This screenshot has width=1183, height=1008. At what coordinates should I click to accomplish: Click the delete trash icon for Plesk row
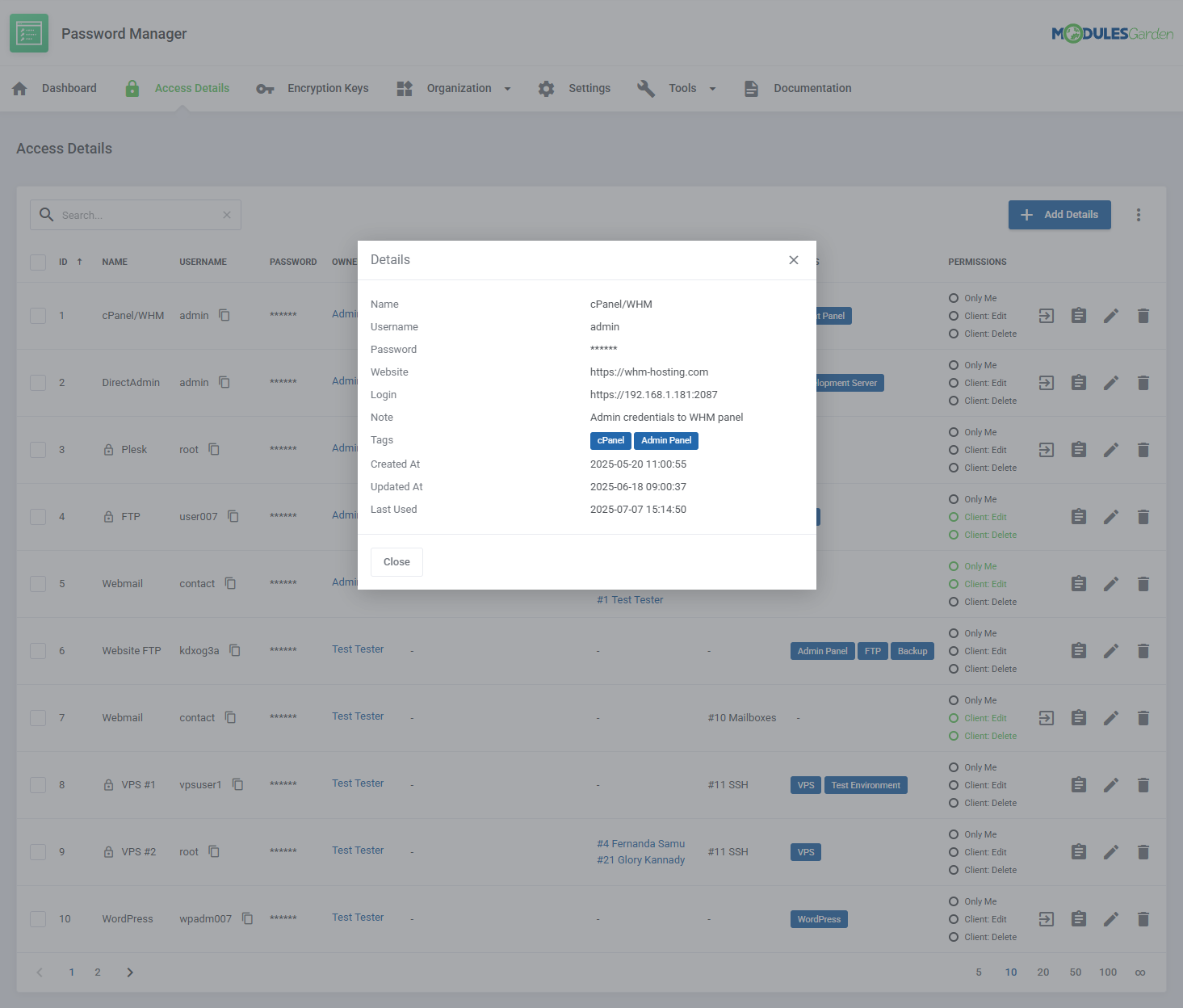pyautogui.click(x=1143, y=450)
